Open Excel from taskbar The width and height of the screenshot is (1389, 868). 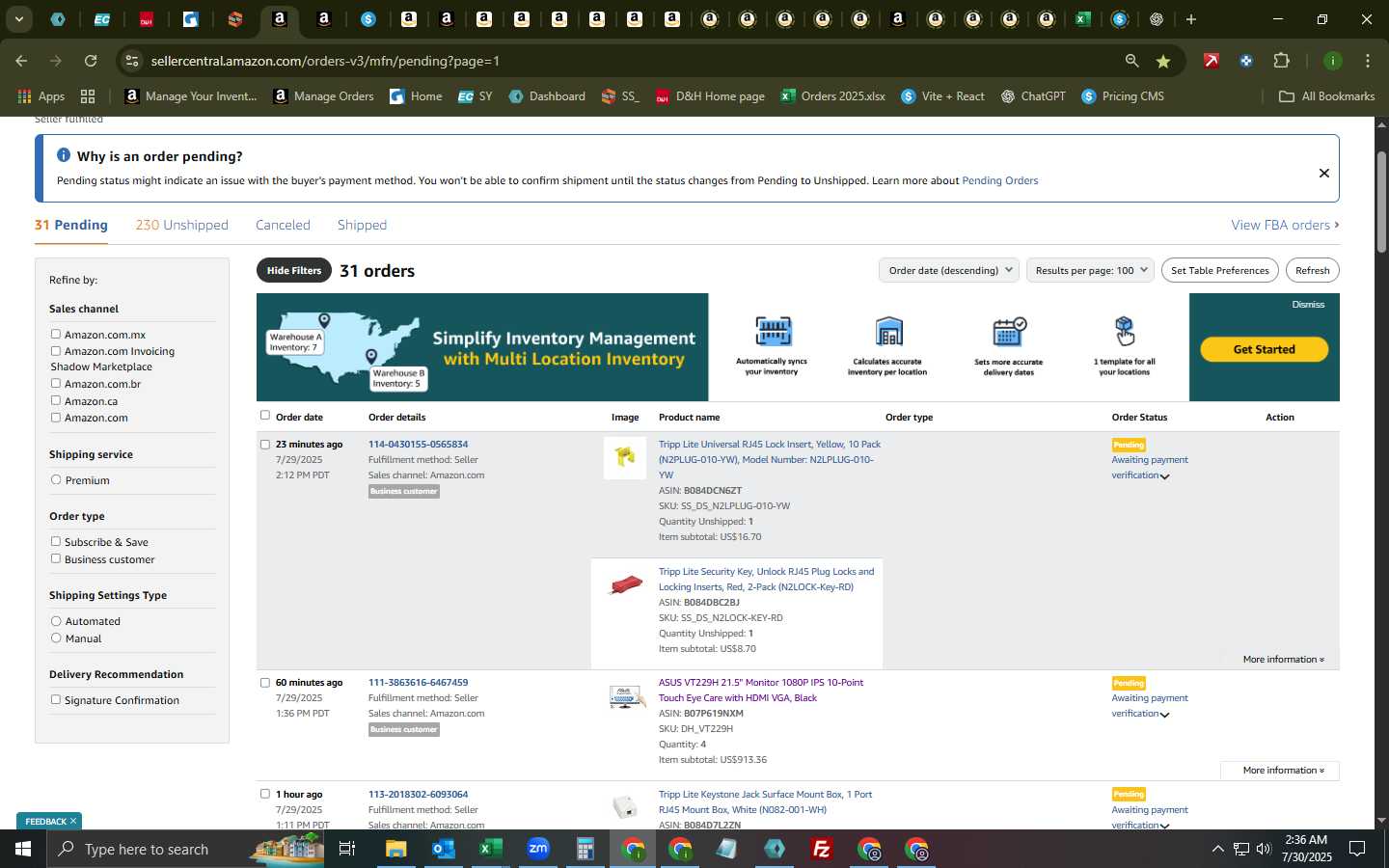pos(491,849)
